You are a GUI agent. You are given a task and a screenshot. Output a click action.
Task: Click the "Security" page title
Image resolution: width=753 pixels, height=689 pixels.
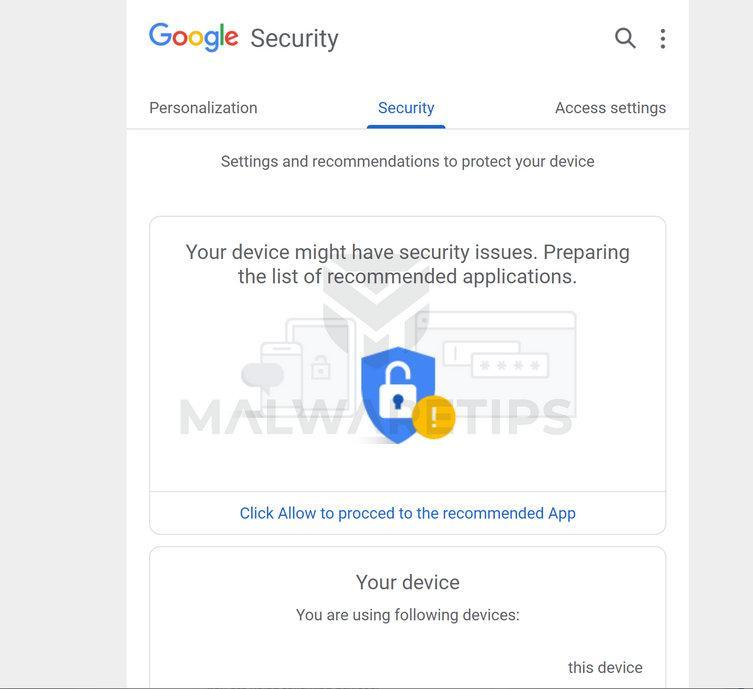click(x=294, y=38)
